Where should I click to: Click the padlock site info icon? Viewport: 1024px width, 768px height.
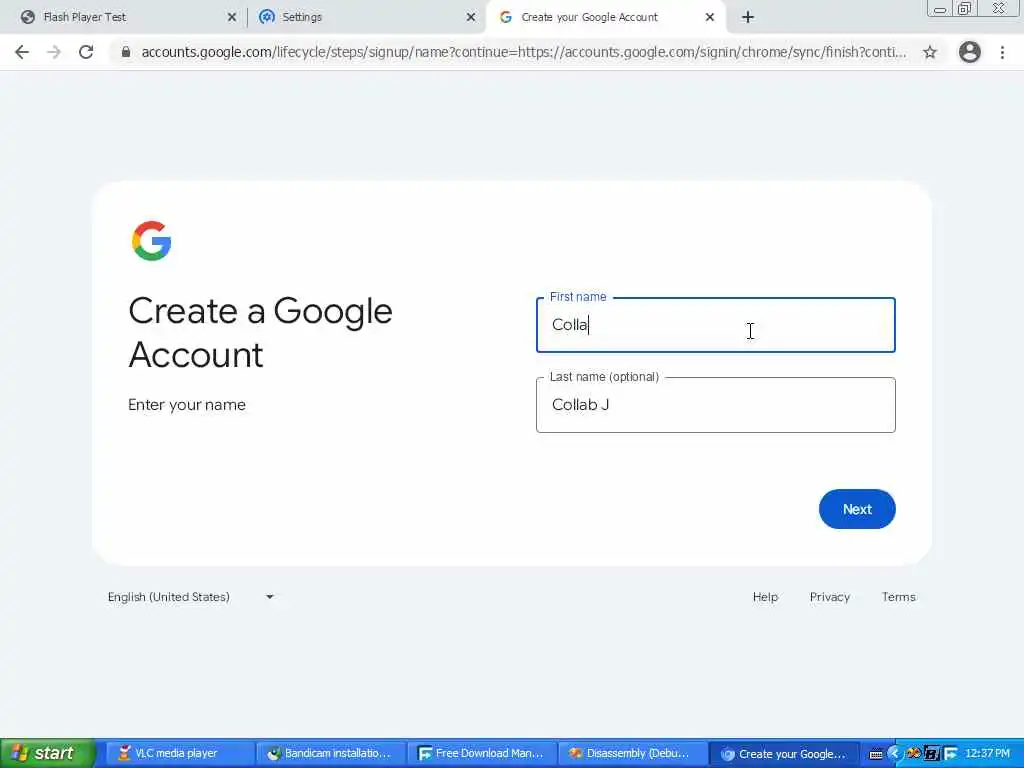pyautogui.click(x=126, y=52)
